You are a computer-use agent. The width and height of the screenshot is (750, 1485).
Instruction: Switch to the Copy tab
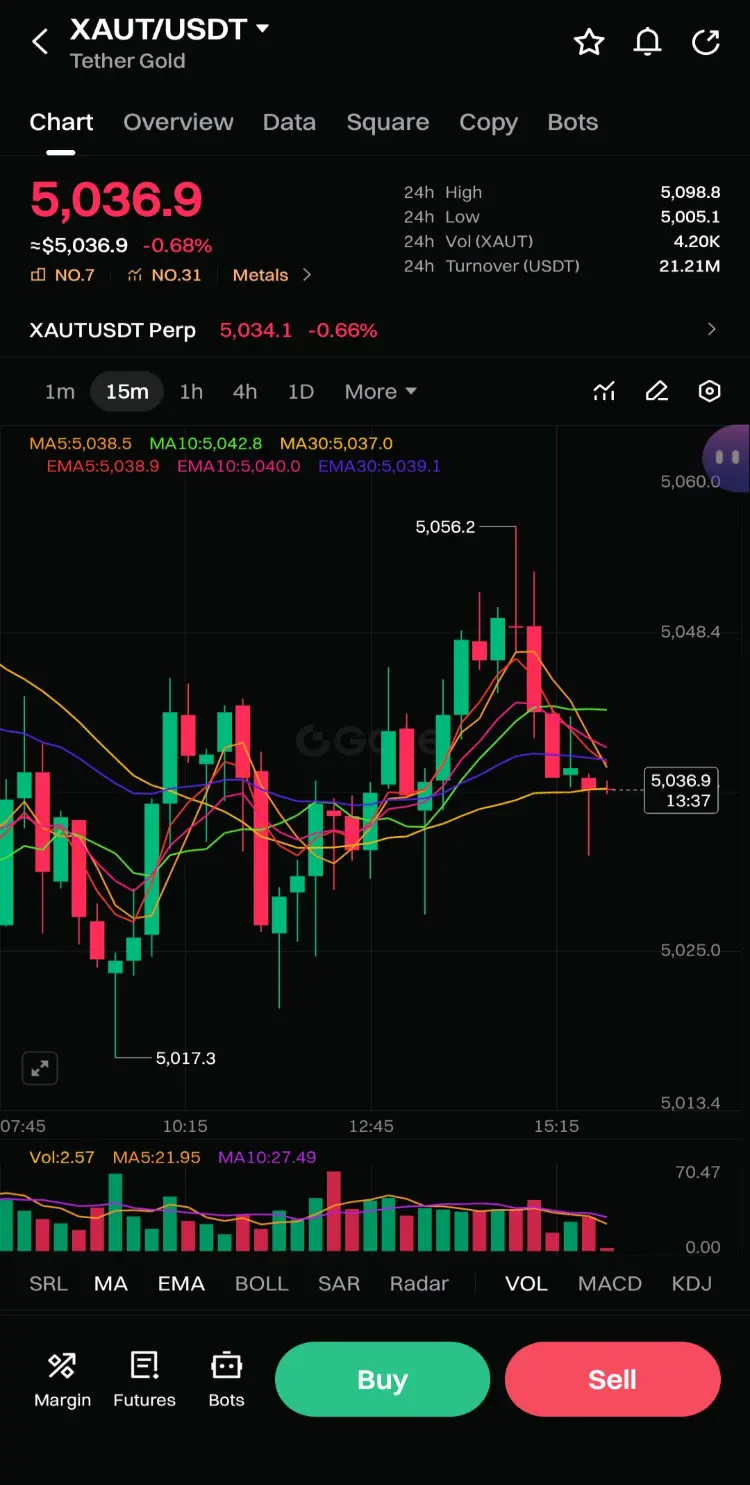pyautogui.click(x=488, y=122)
